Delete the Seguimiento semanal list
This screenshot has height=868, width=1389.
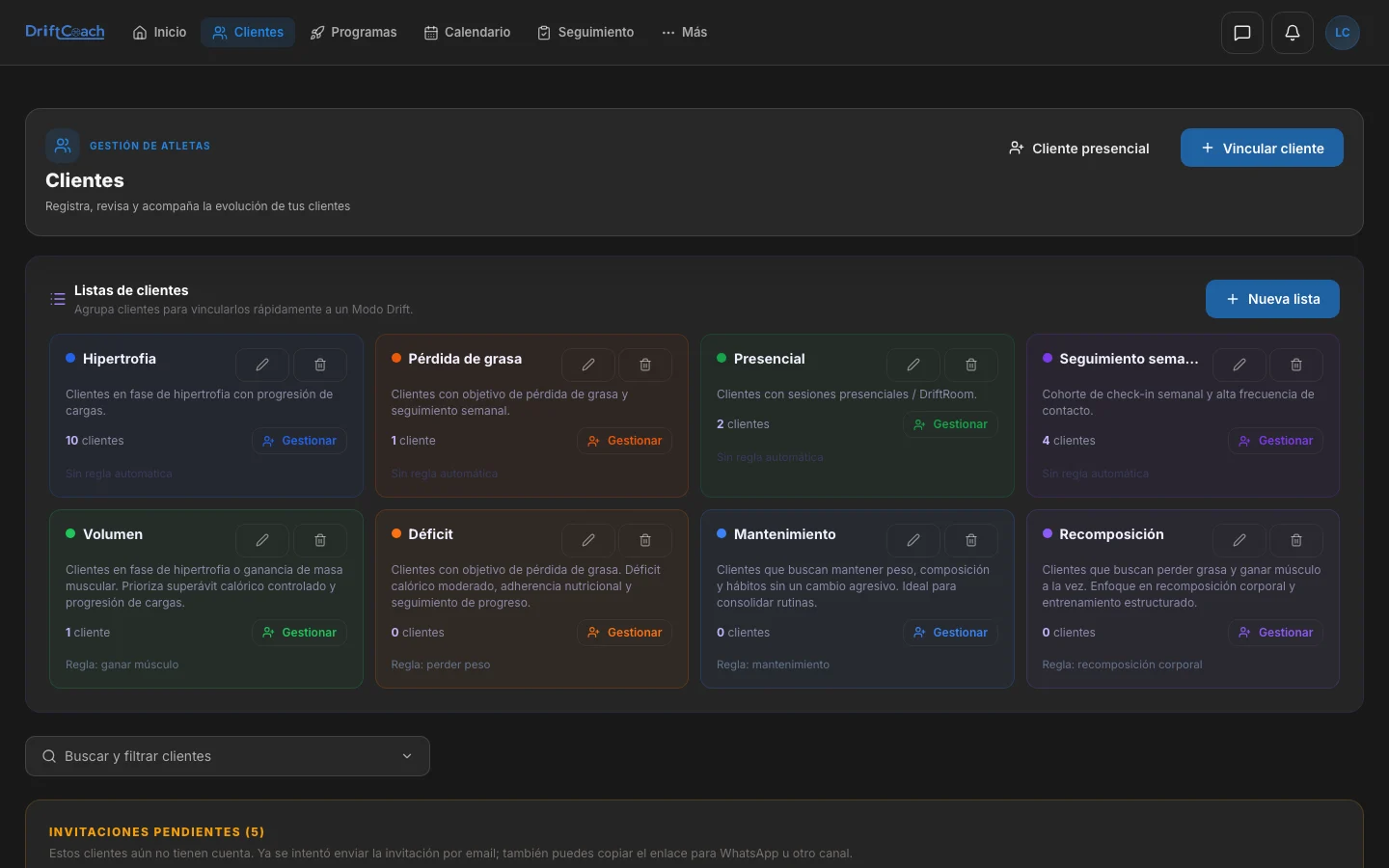pos(1296,365)
